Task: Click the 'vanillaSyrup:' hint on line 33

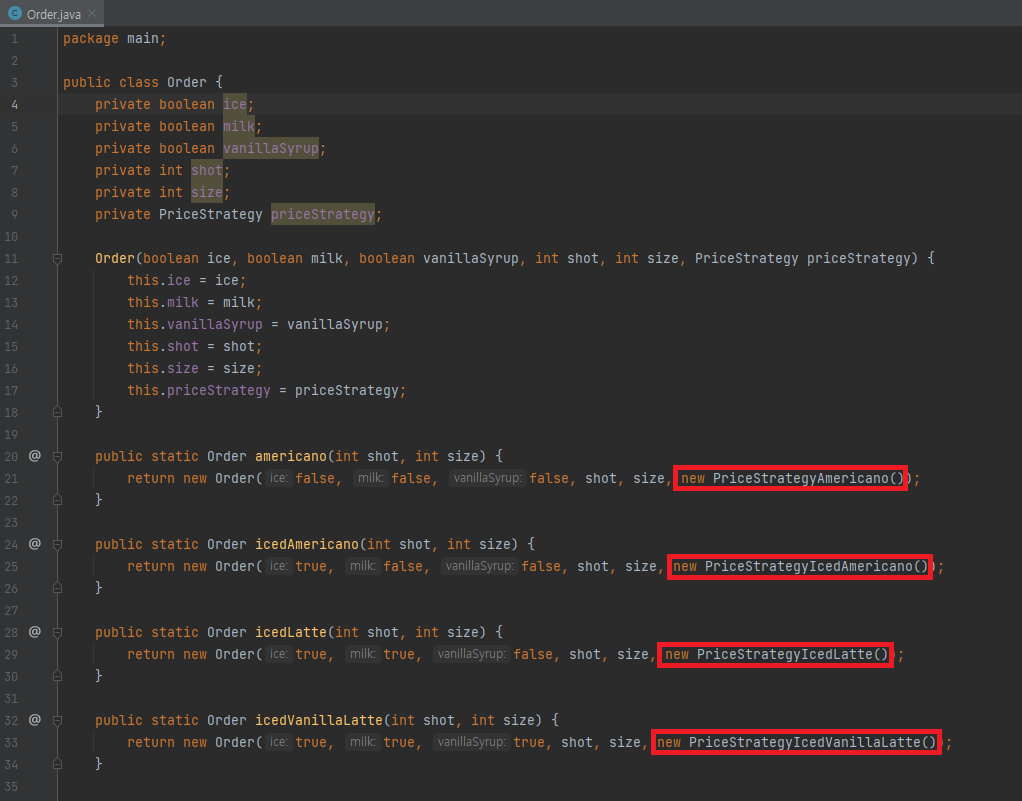Action: tap(471, 742)
